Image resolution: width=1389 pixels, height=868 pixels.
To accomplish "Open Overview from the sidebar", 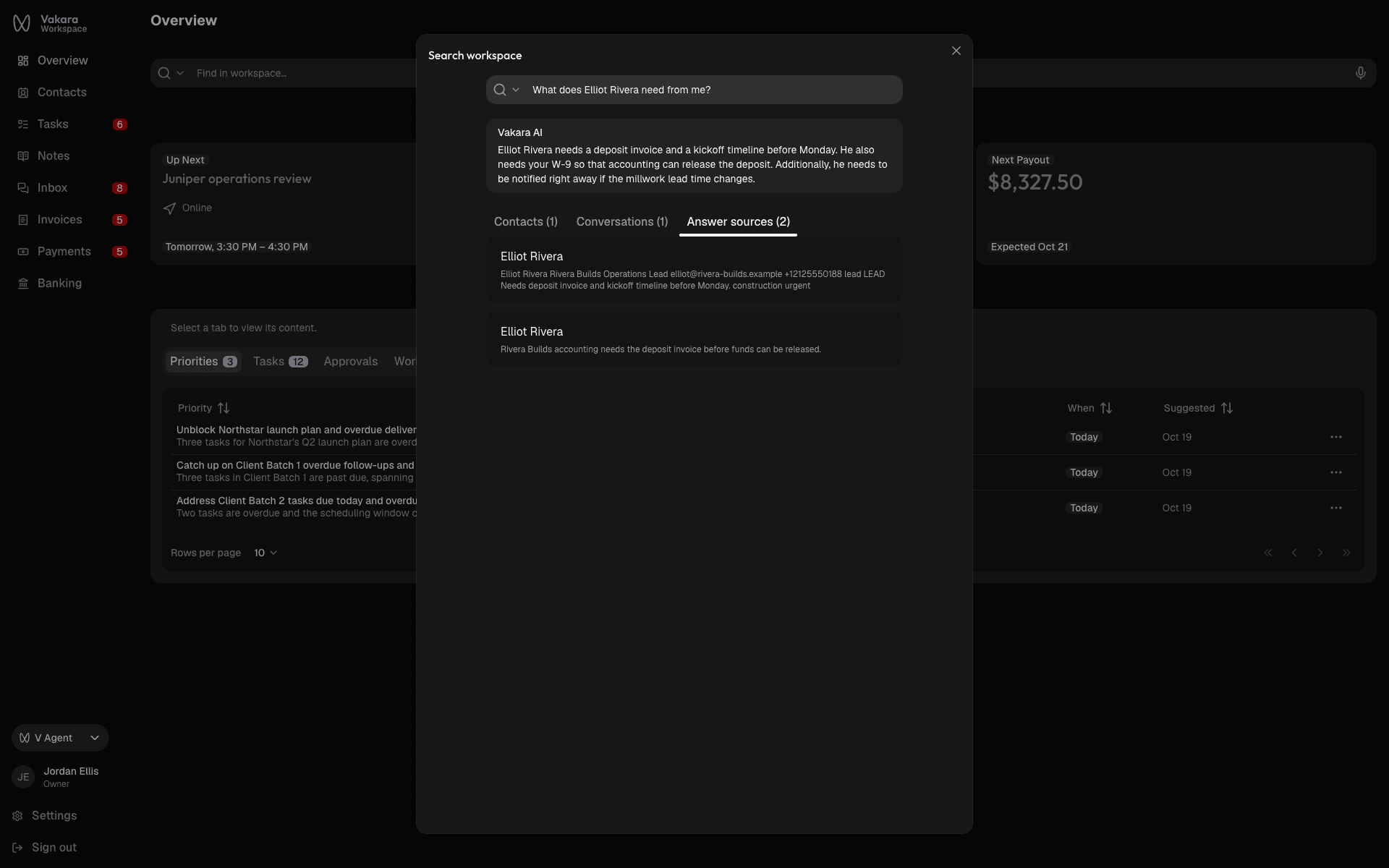I will (62, 61).
